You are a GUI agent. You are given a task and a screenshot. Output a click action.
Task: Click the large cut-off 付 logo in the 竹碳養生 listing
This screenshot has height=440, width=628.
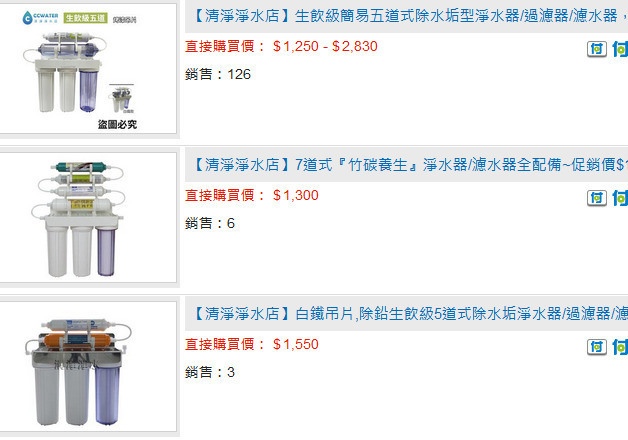[x=620, y=198]
